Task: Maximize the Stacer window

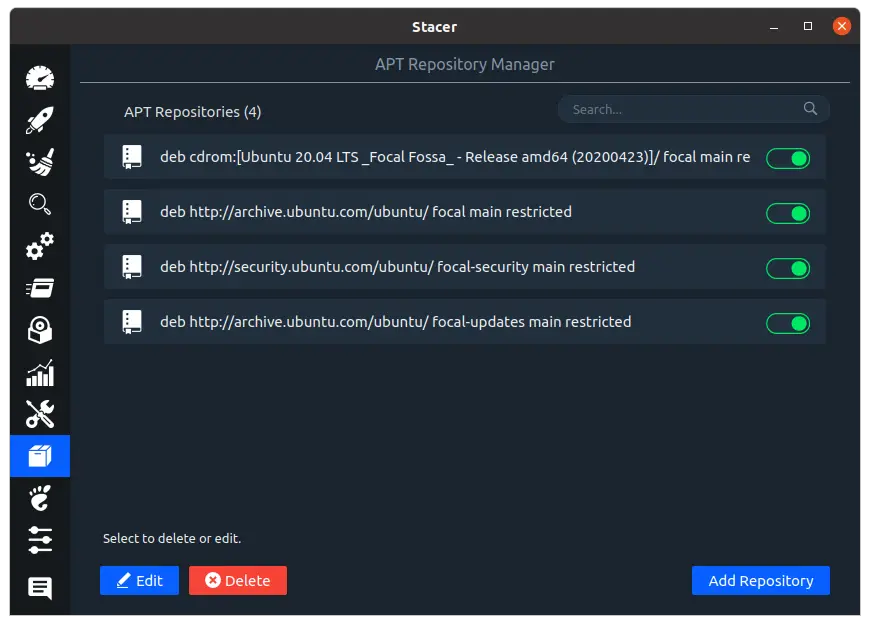Action: click(808, 26)
